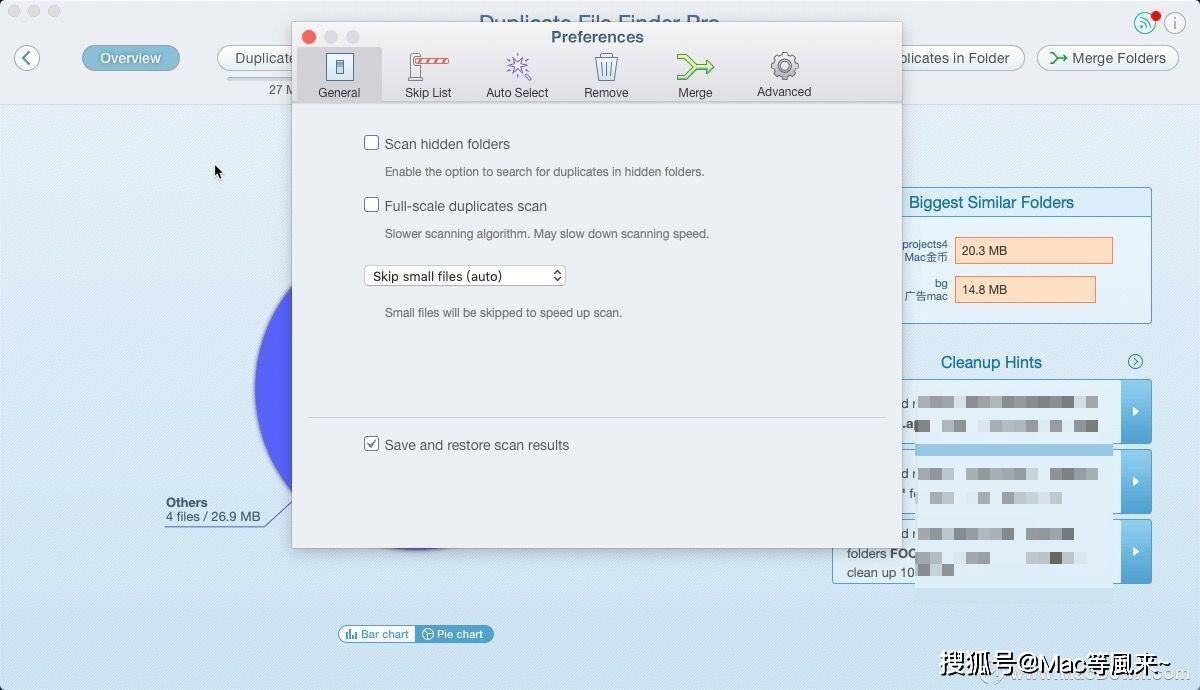The image size is (1200, 690).
Task: Open the Remove preferences tab
Action: tap(606, 74)
